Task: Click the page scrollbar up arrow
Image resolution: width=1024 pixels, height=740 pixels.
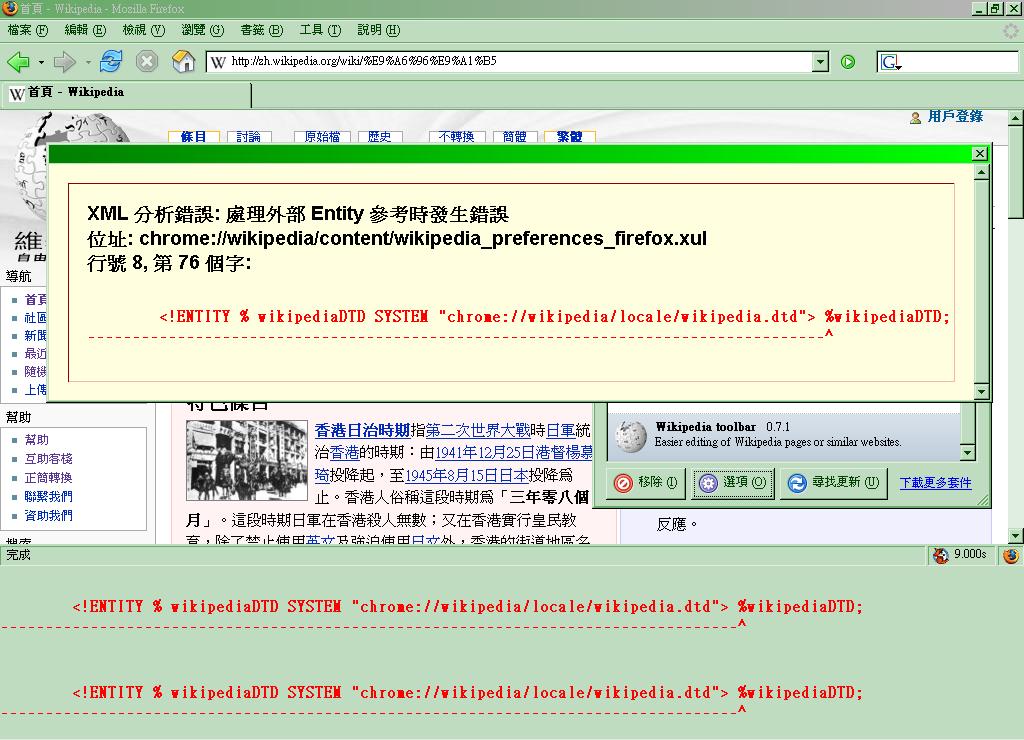Action: pos(1016,118)
